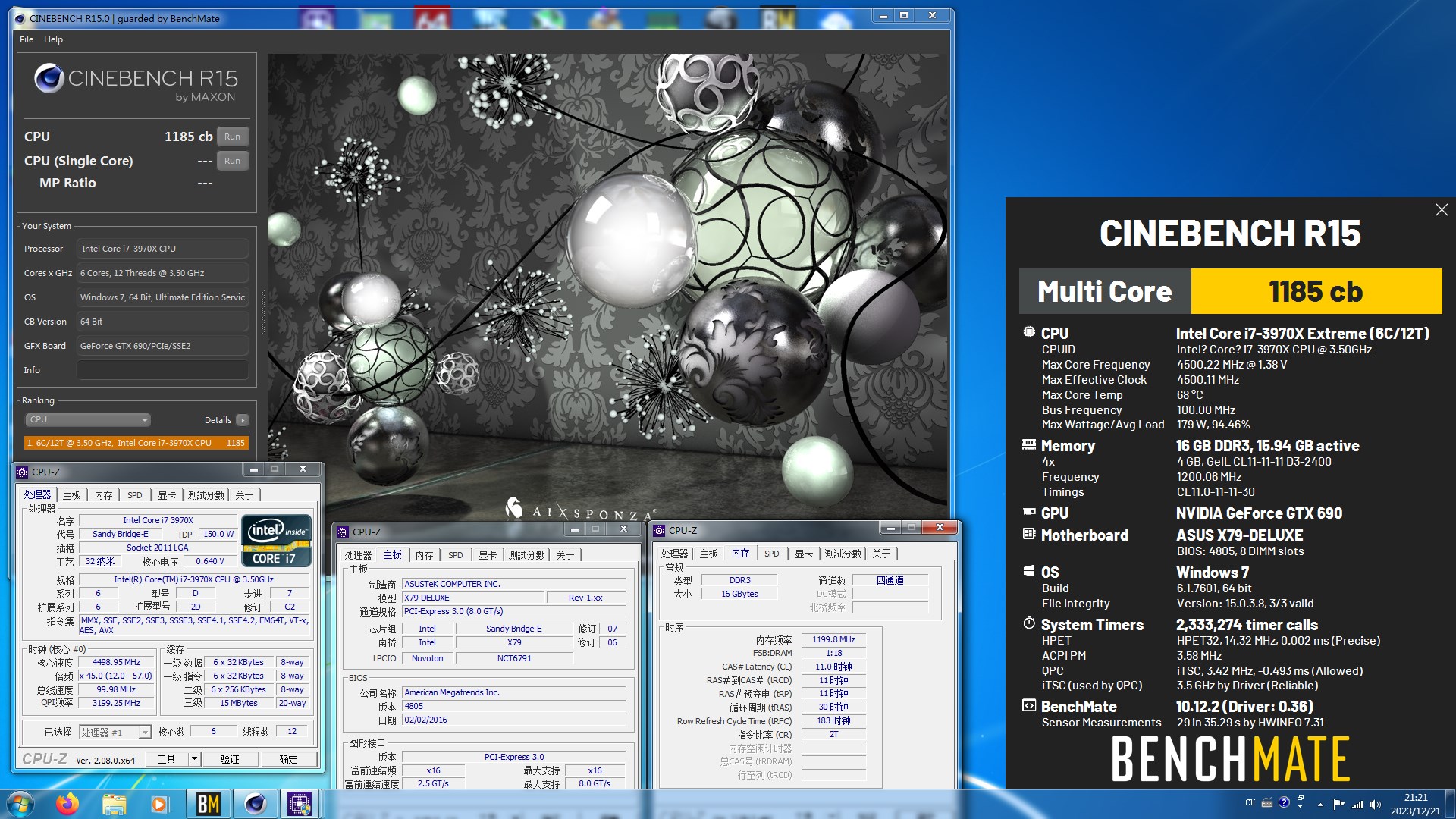Open 处理器 tab in middle CPU-Z window
The width and height of the screenshot is (1456, 819).
(359, 555)
